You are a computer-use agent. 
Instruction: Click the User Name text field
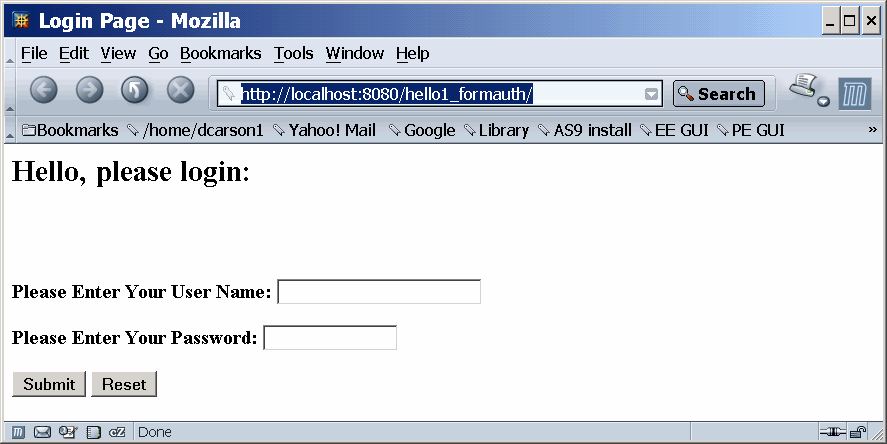click(x=379, y=292)
